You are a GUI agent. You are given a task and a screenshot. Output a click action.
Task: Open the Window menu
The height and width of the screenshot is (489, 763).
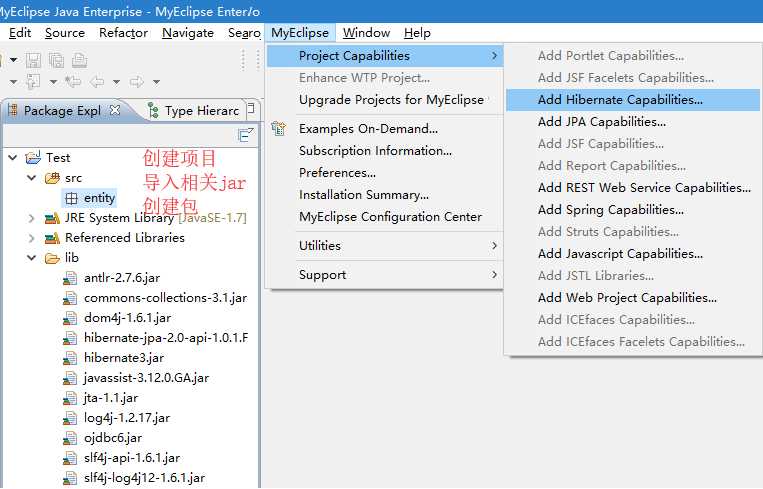point(366,33)
